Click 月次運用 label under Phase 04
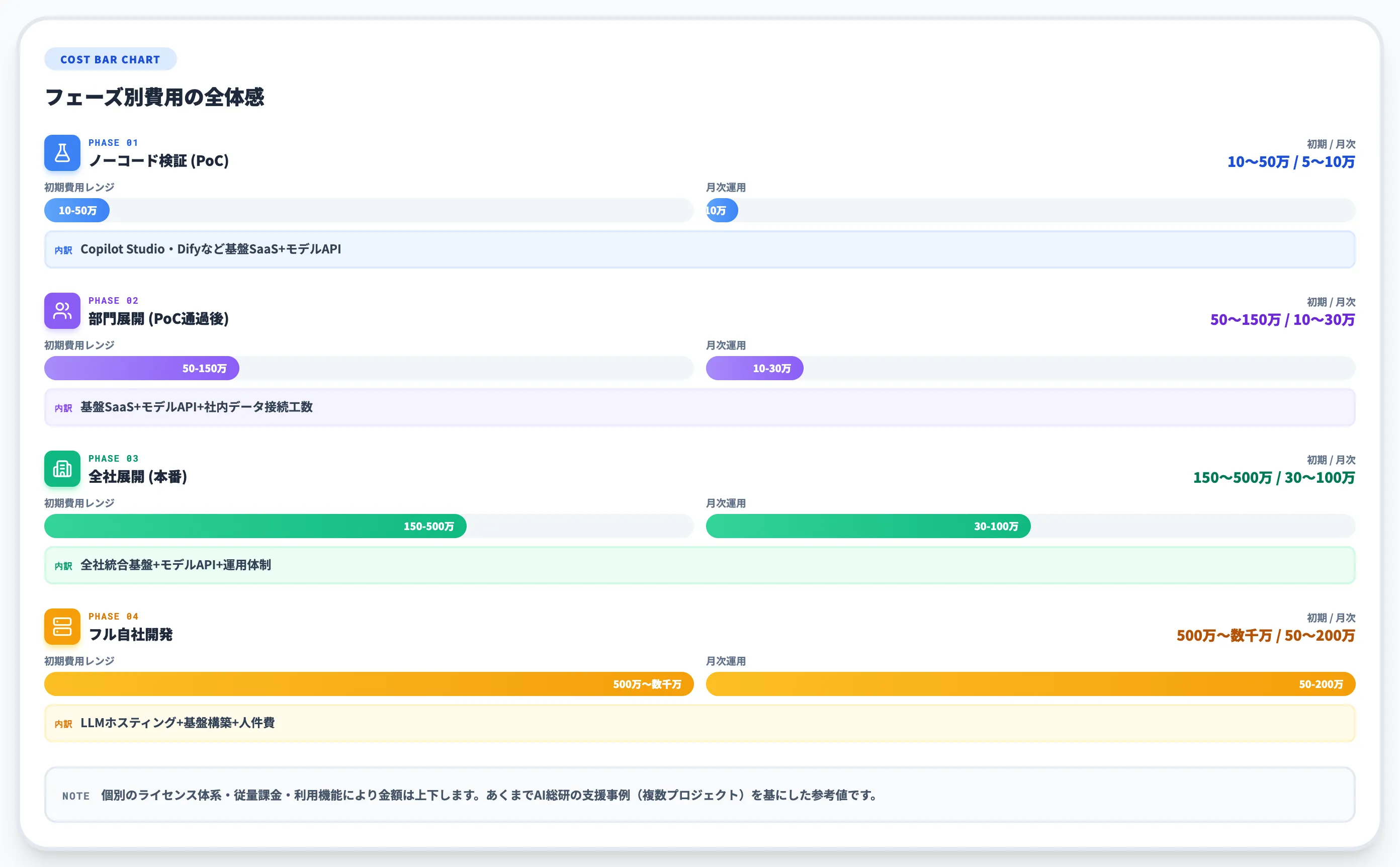Viewport: 1400px width, 867px height. point(725,661)
